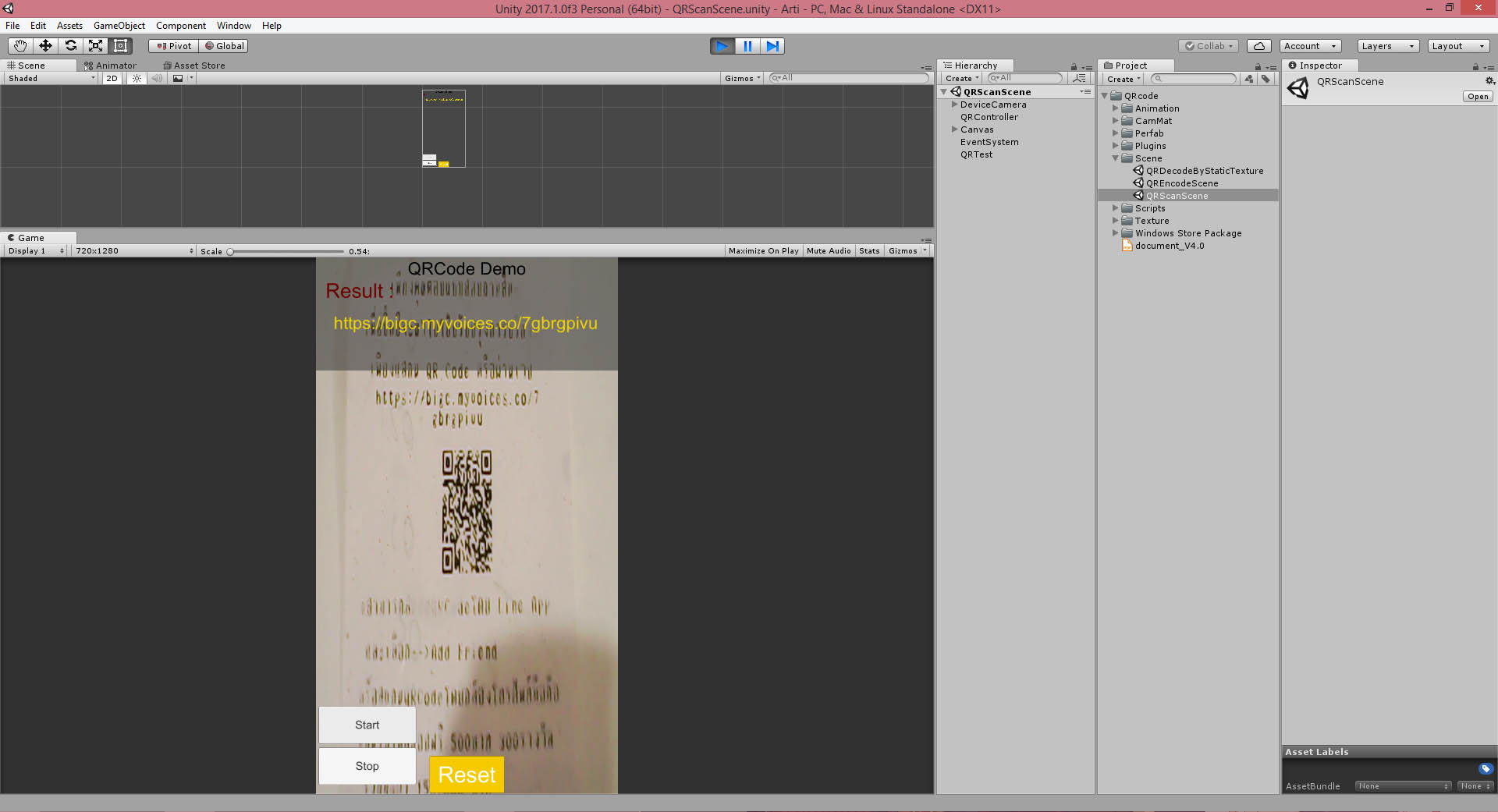Click Project search by type icon

pos(1249,79)
